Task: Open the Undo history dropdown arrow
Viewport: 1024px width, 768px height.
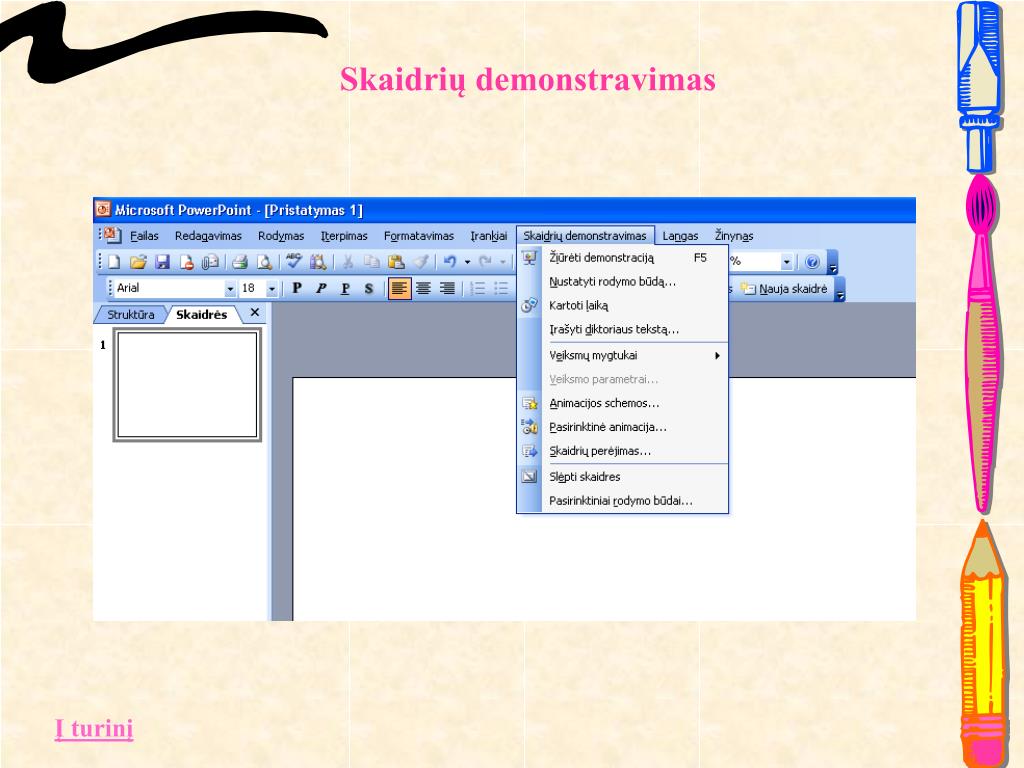Action: pos(468,263)
